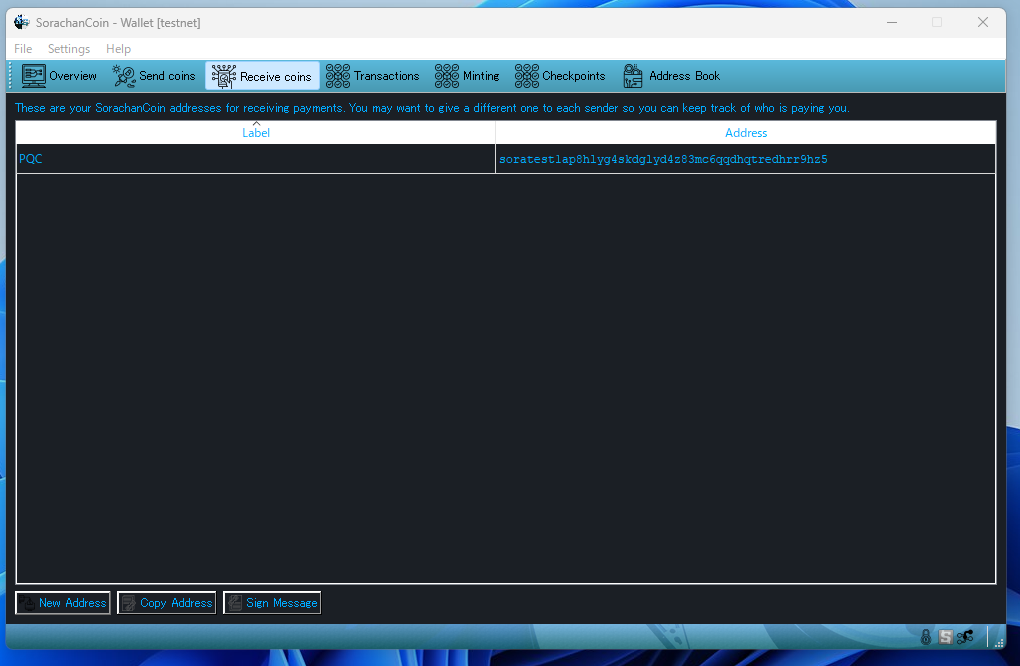Viewport: 1020px width, 666px height.
Task: Select the PQC label row
Action: click(x=255, y=159)
